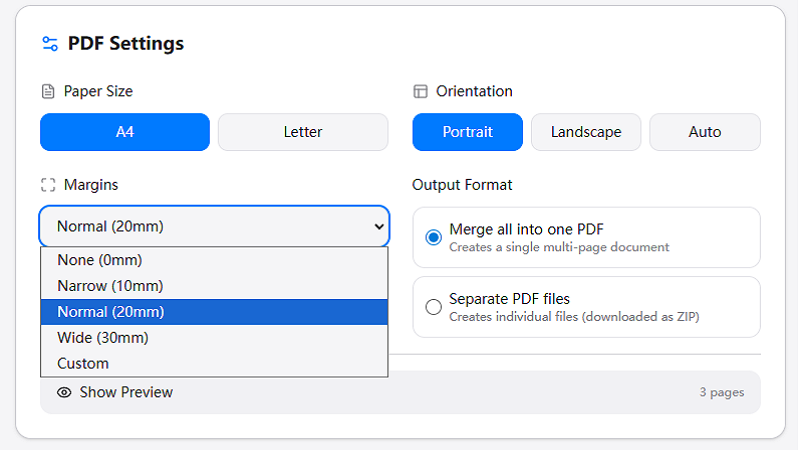This screenshot has height=450, width=800.
Task: Collapse the Margins dropdown arrow
Action: point(378,227)
